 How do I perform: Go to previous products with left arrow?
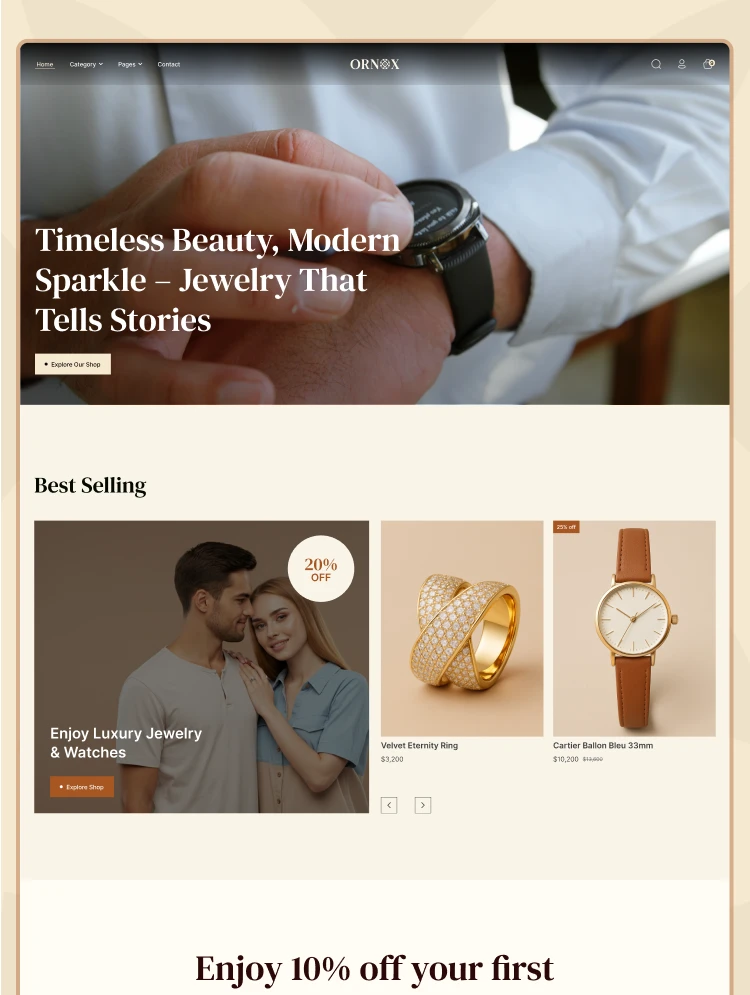pos(389,805)
